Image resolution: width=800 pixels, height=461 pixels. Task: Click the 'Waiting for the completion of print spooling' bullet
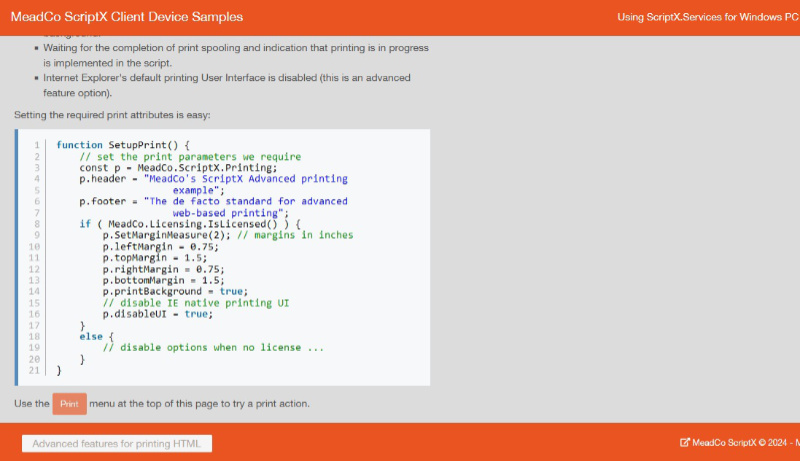tap(236, 55)
